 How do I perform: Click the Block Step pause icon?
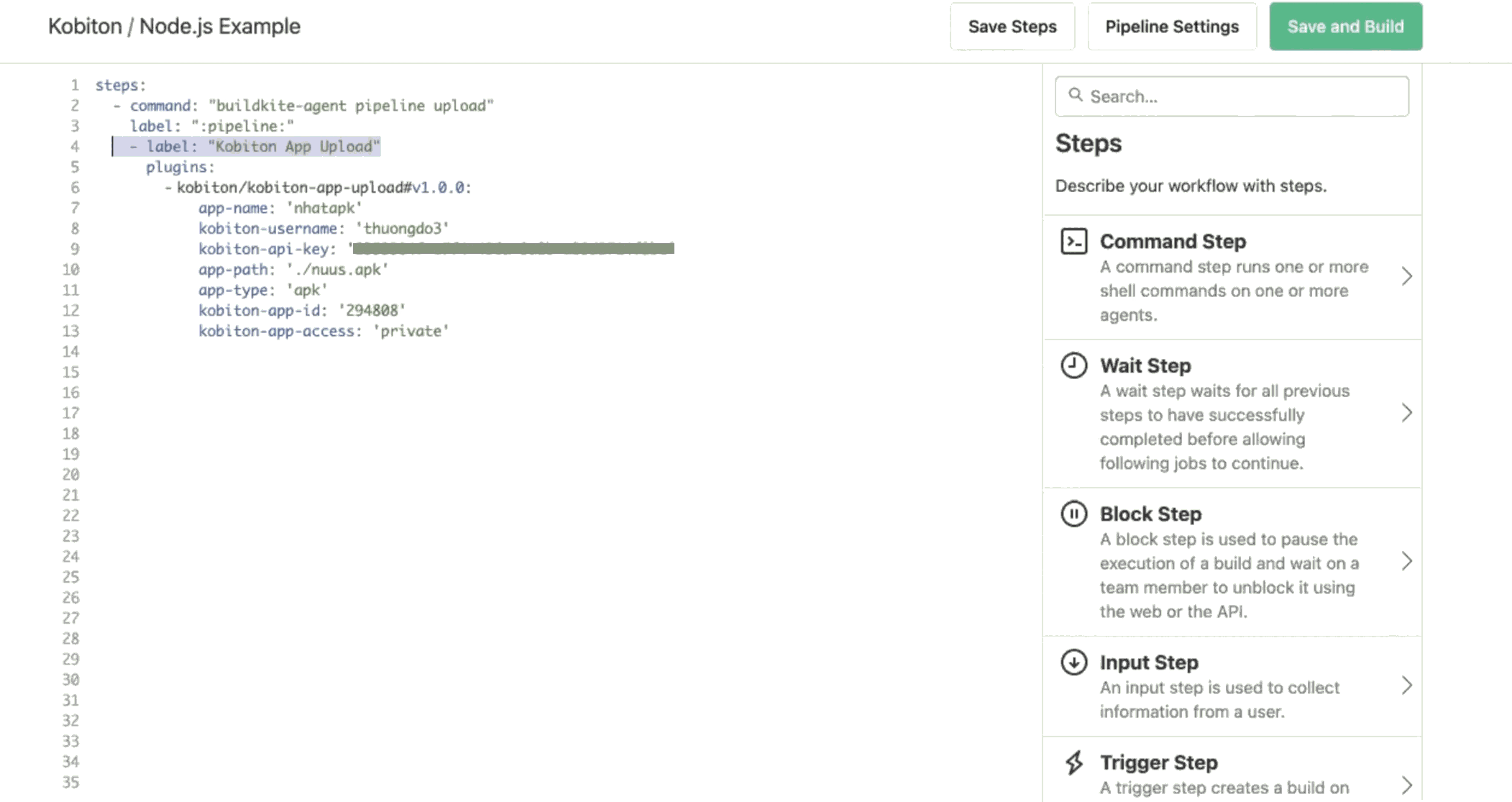click(x=1073, y=514)
